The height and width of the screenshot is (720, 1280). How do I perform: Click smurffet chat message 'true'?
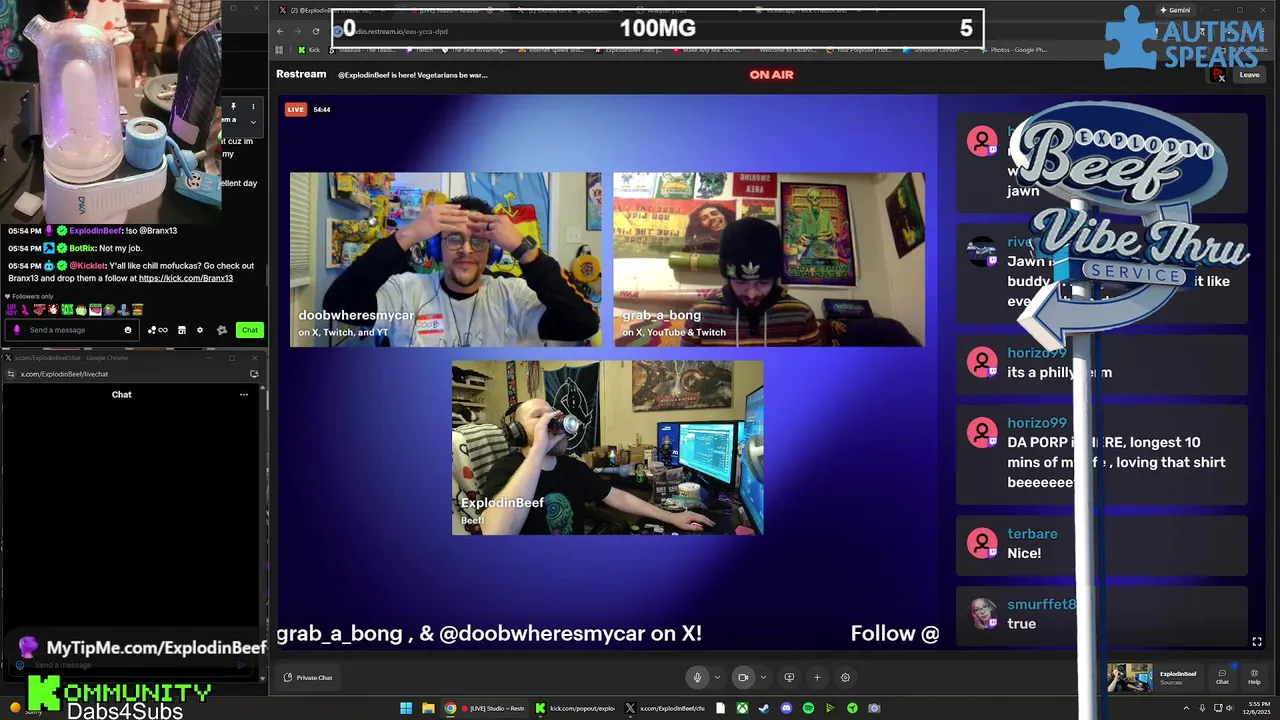tap(1100, 614)
